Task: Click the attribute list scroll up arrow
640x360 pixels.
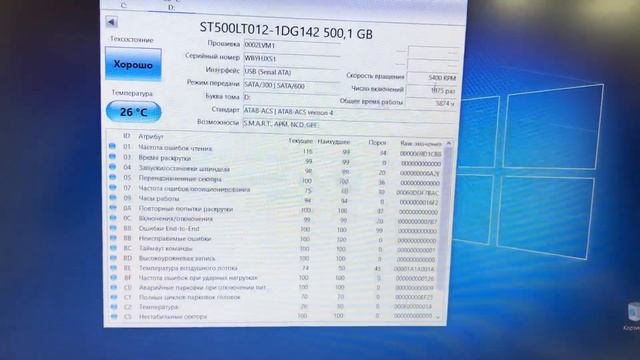Action: [x=449, y=143]
